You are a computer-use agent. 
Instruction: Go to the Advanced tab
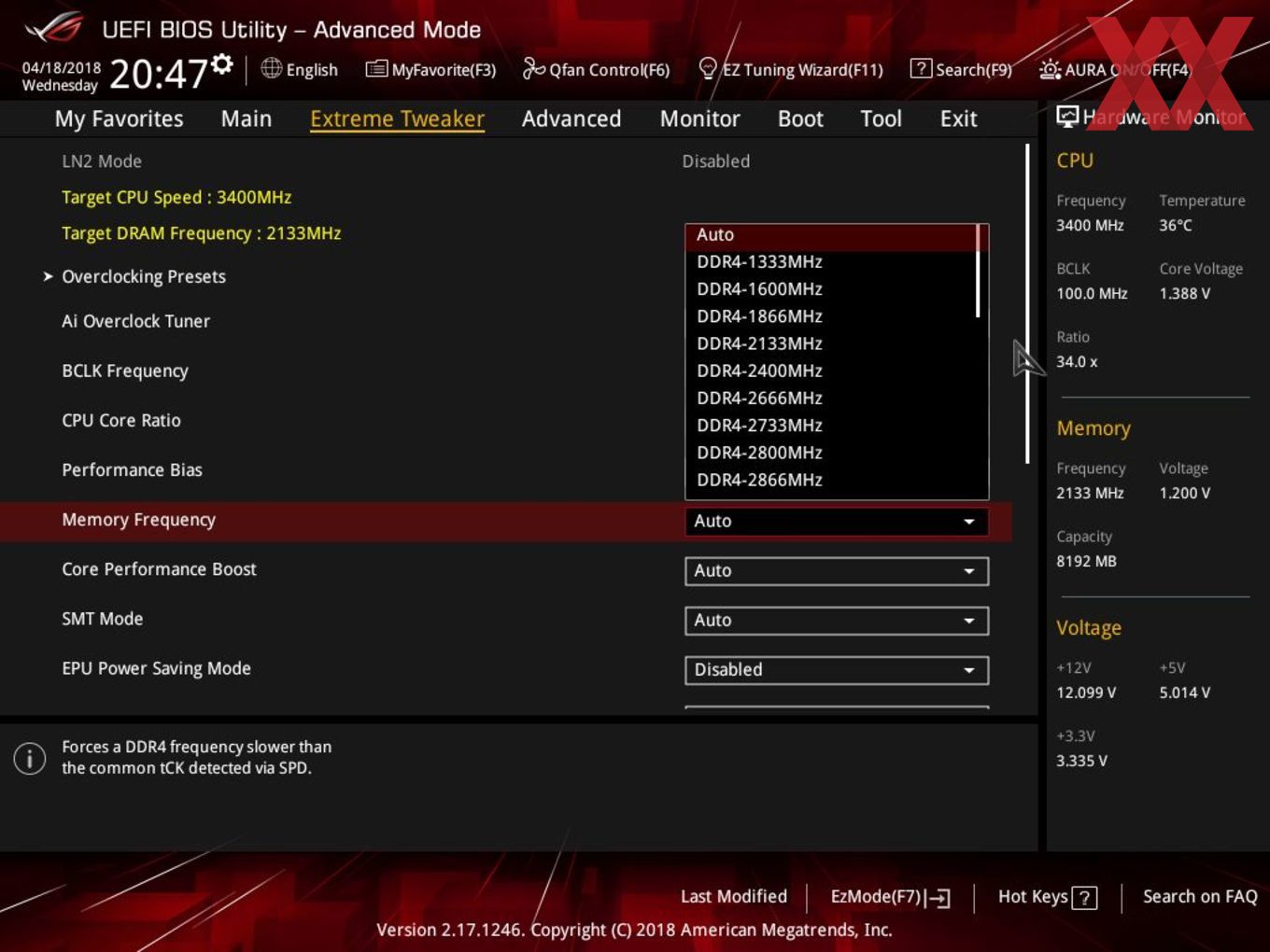pos(571,119)
